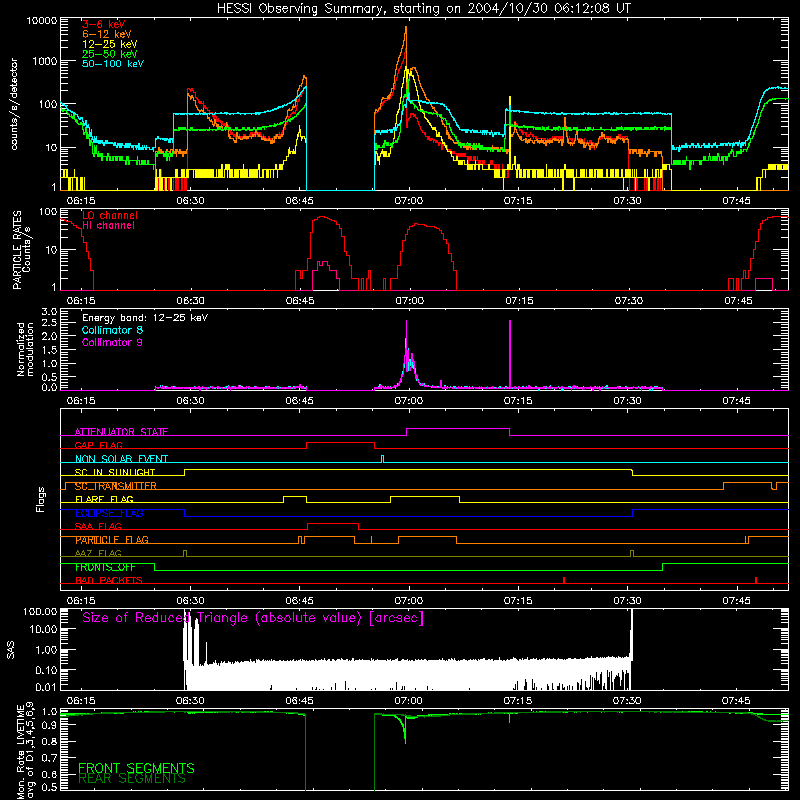
Task: Click the '06:15' tick under the SAS panel
Action: point(81,701)
